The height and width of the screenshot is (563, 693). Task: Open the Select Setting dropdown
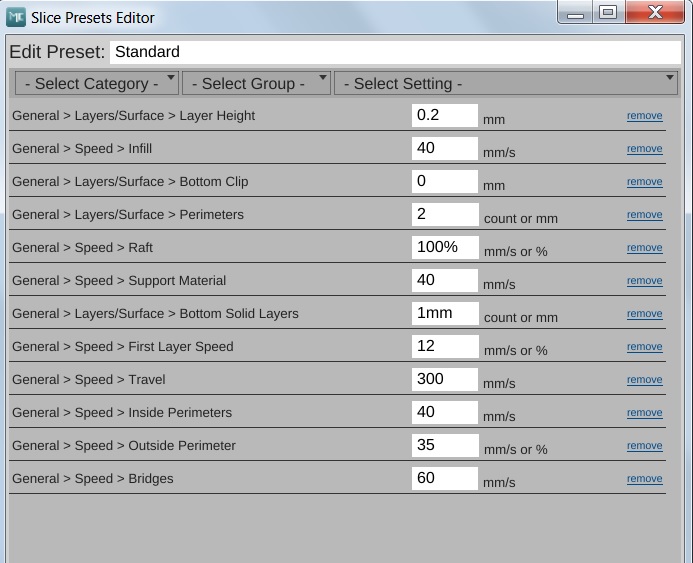(x=507, y=83)
